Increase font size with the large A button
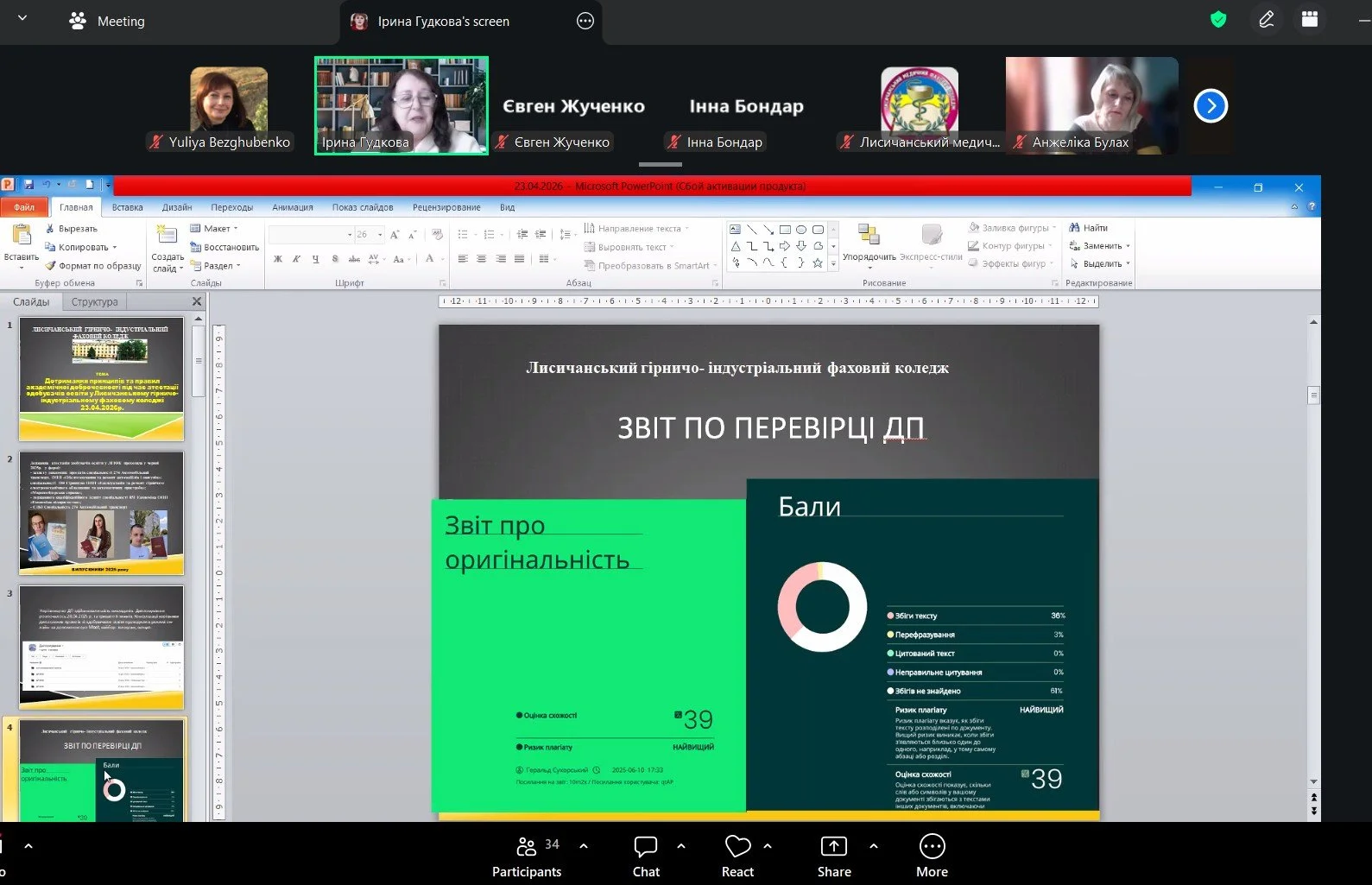Viewport: 1372px width, 885px height. [395, 234]
